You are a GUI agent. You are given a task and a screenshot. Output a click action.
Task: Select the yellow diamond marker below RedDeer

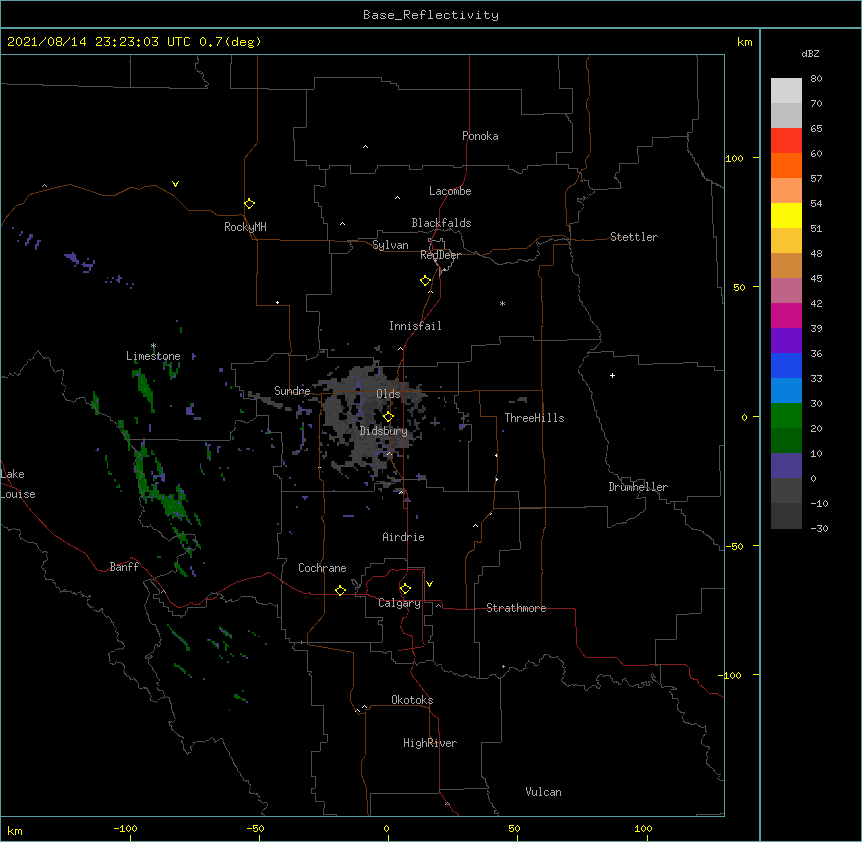tap(426, 281)
